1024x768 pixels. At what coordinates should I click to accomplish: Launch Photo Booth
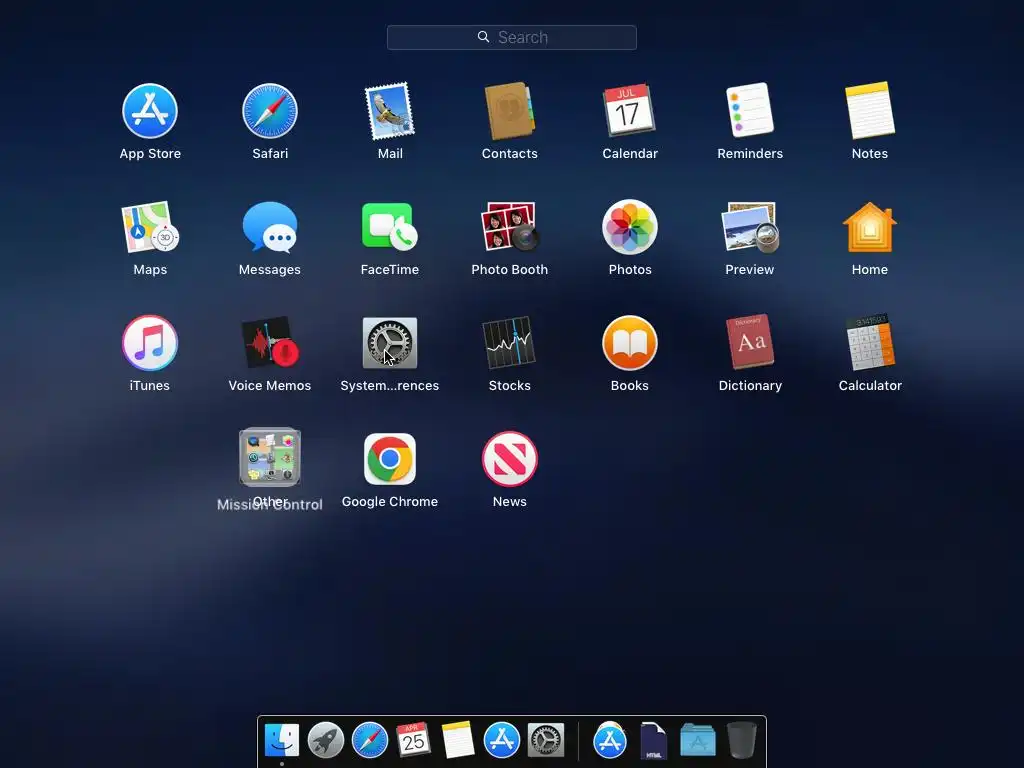509,227
